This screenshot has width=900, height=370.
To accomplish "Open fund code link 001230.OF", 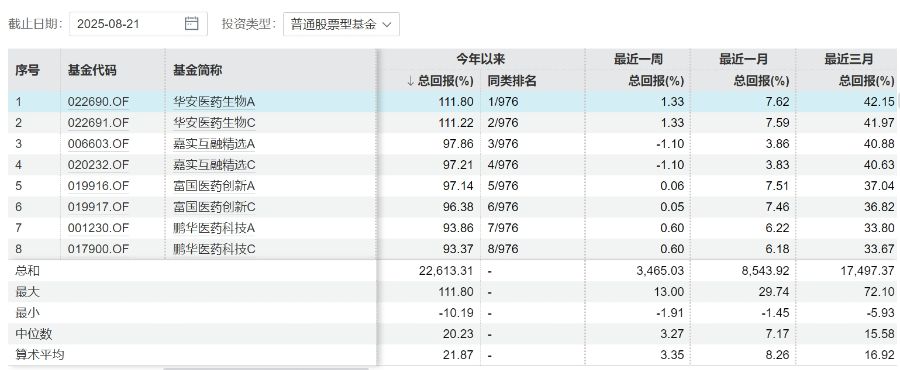I will [98, 228].
